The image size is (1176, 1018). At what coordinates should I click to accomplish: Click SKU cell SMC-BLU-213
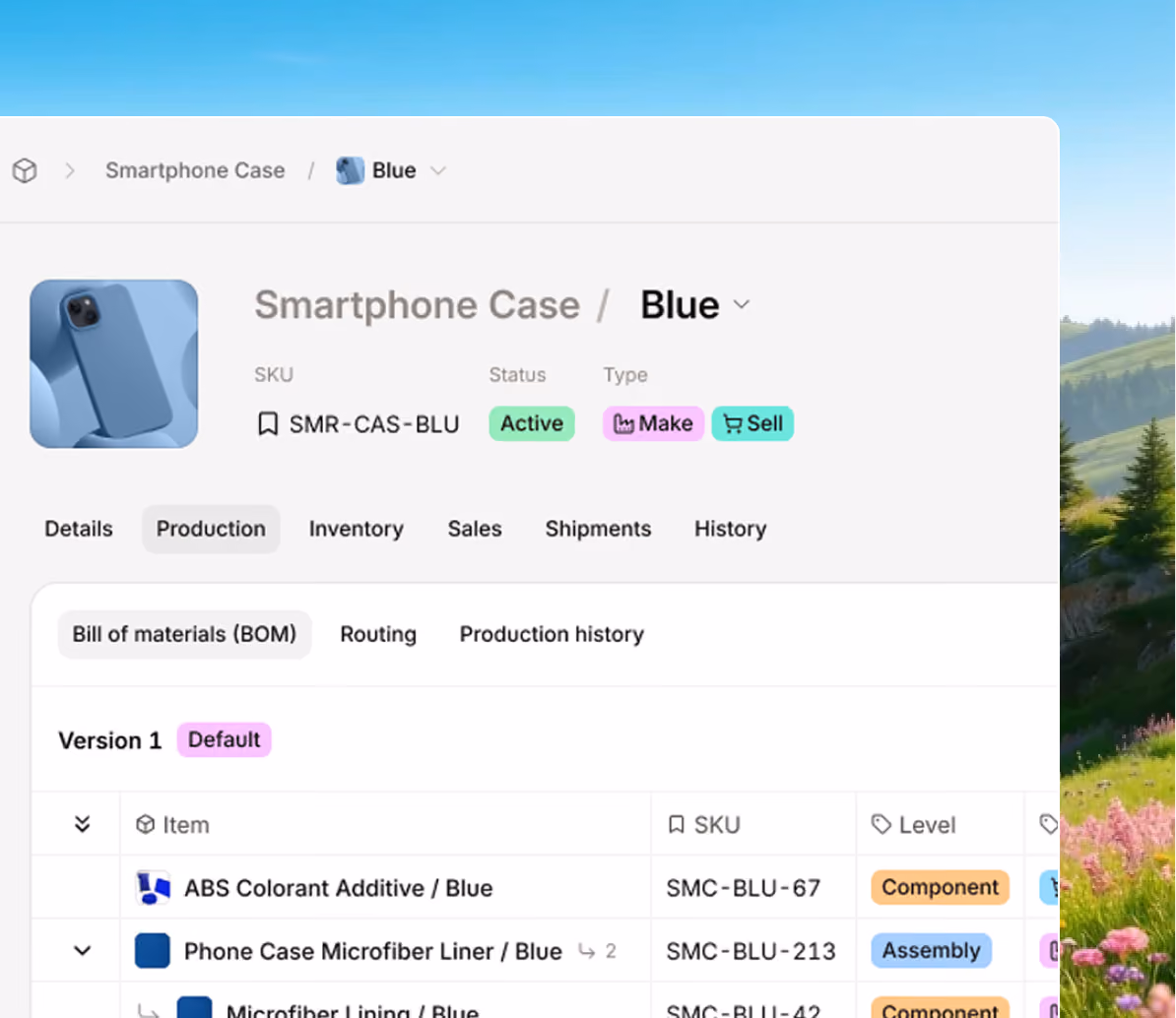click(x=751, y=951)
